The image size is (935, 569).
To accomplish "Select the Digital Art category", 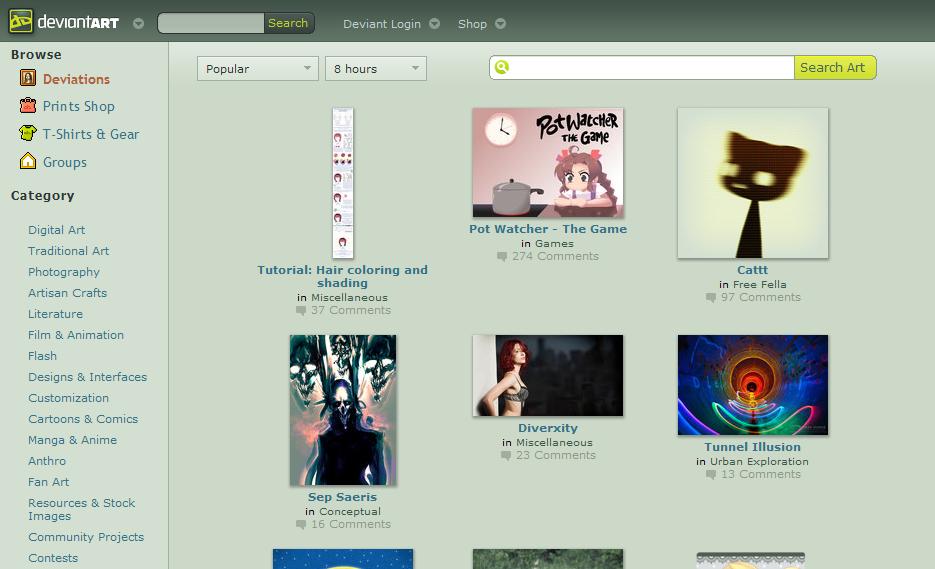I will pyautogui.click(x=57, y=230).
